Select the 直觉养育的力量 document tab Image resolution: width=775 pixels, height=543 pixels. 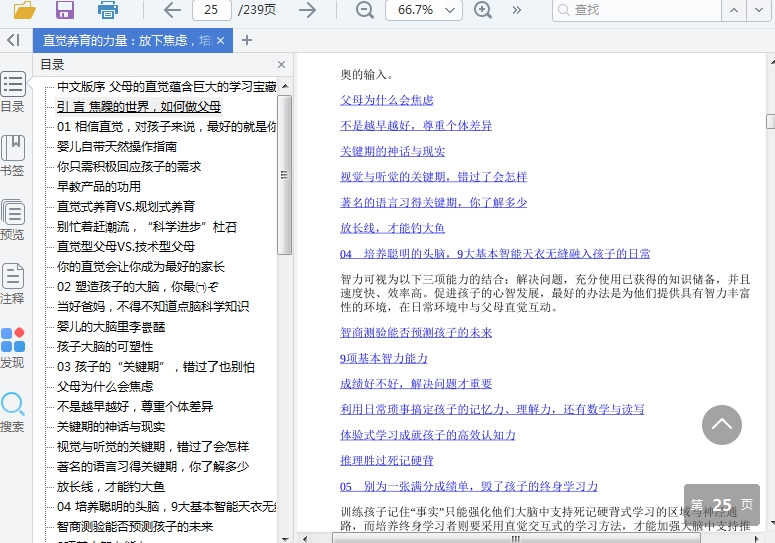click(127, 41)
